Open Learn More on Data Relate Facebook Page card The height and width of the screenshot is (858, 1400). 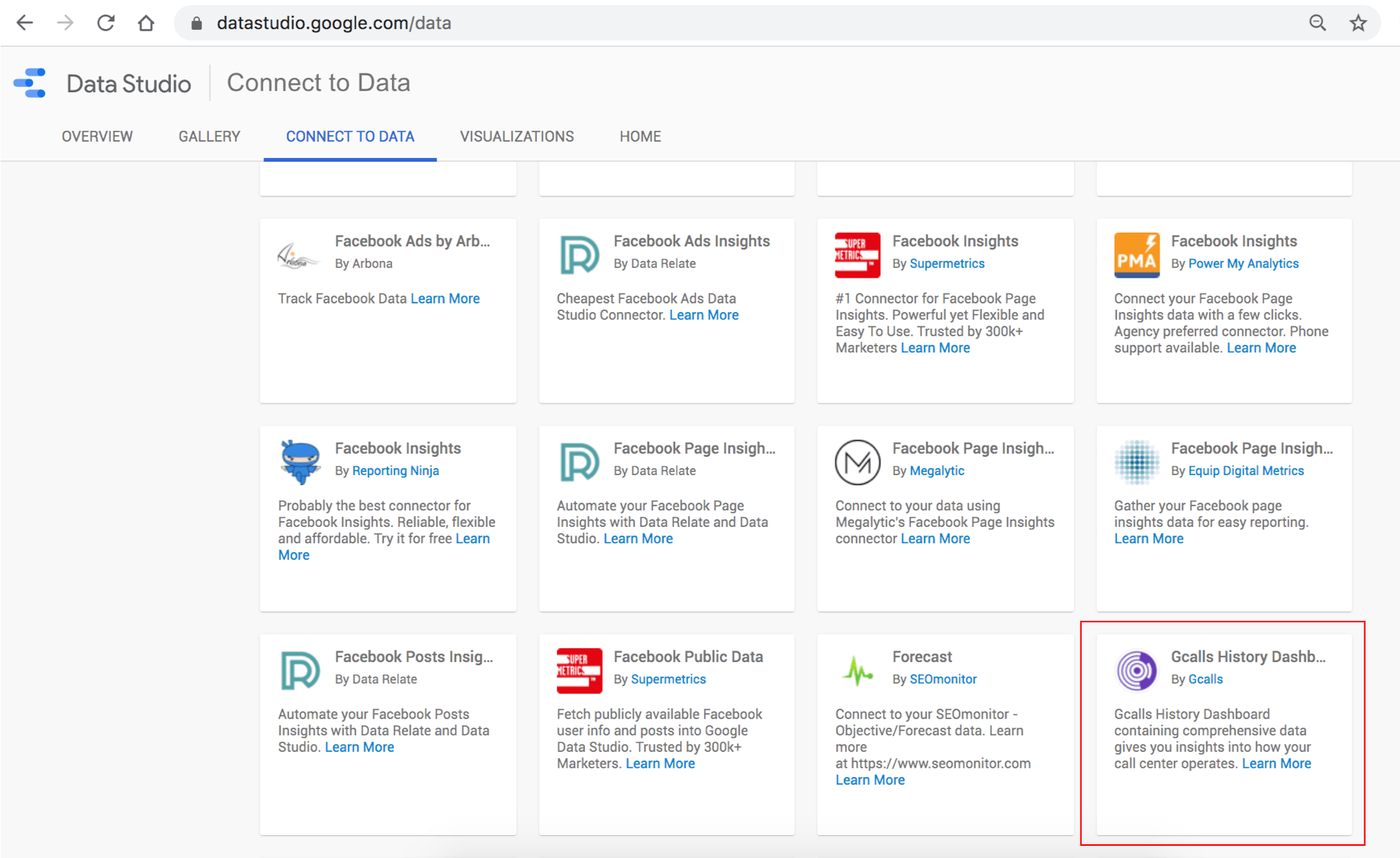pos(638,538)
